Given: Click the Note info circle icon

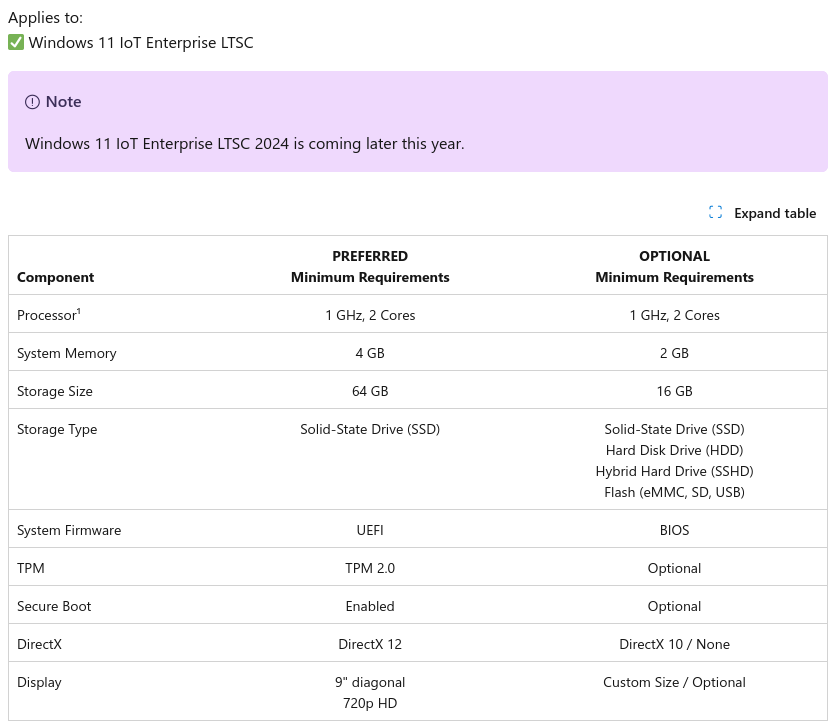Looking at the screenshot, I should coord(33,102).
